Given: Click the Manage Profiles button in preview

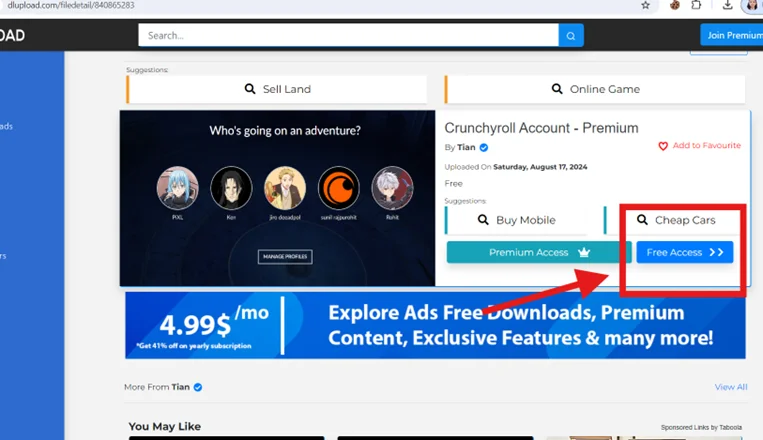Looking at the screenshot, I should 285,257.
